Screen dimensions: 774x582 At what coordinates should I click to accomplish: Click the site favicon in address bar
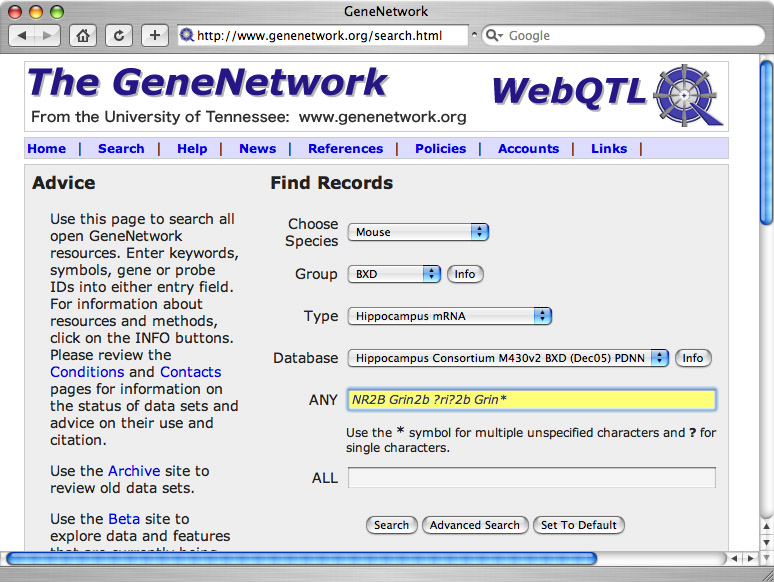coord(186,35)
